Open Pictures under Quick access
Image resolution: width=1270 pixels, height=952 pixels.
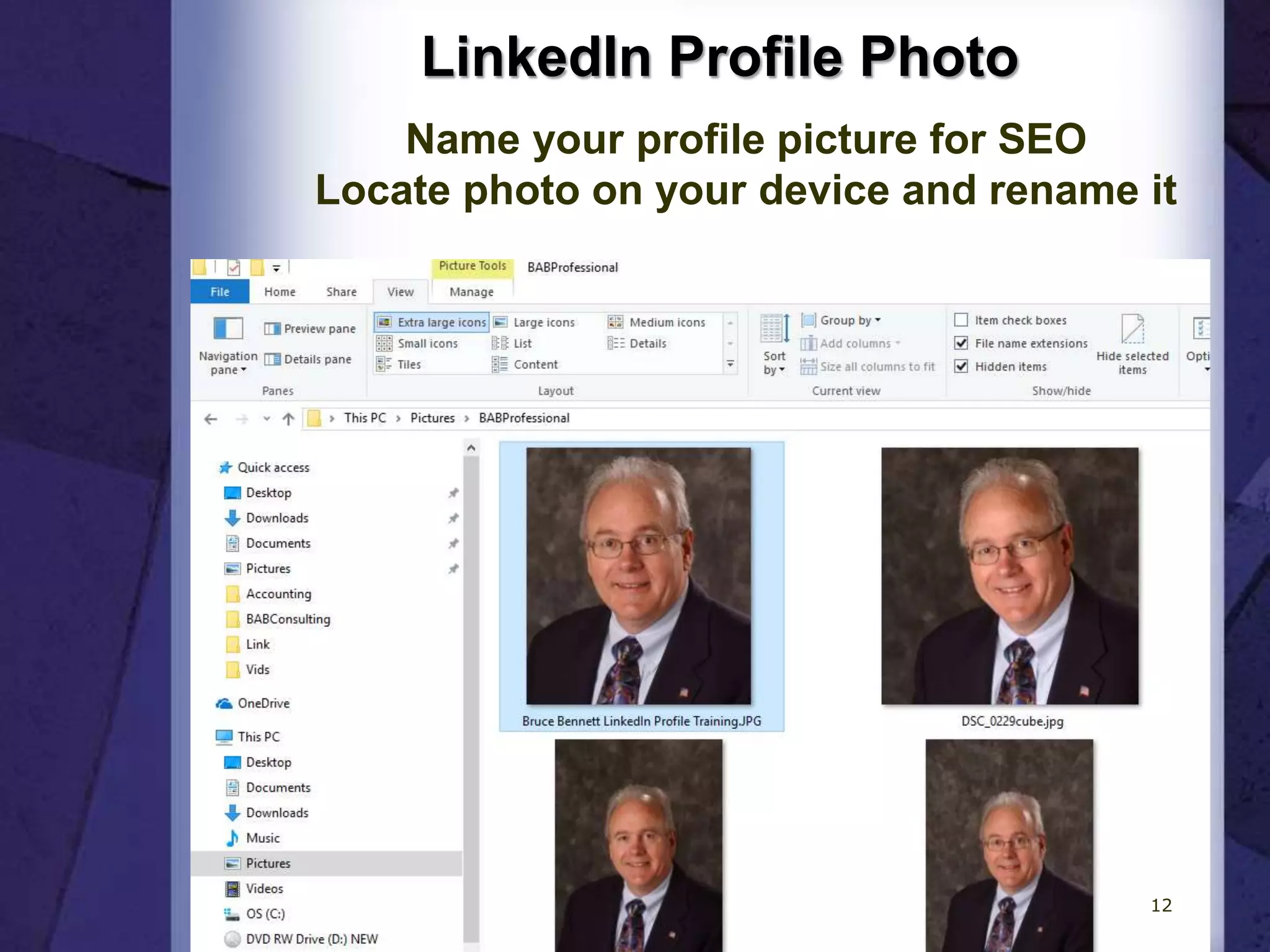pos(268,569)
